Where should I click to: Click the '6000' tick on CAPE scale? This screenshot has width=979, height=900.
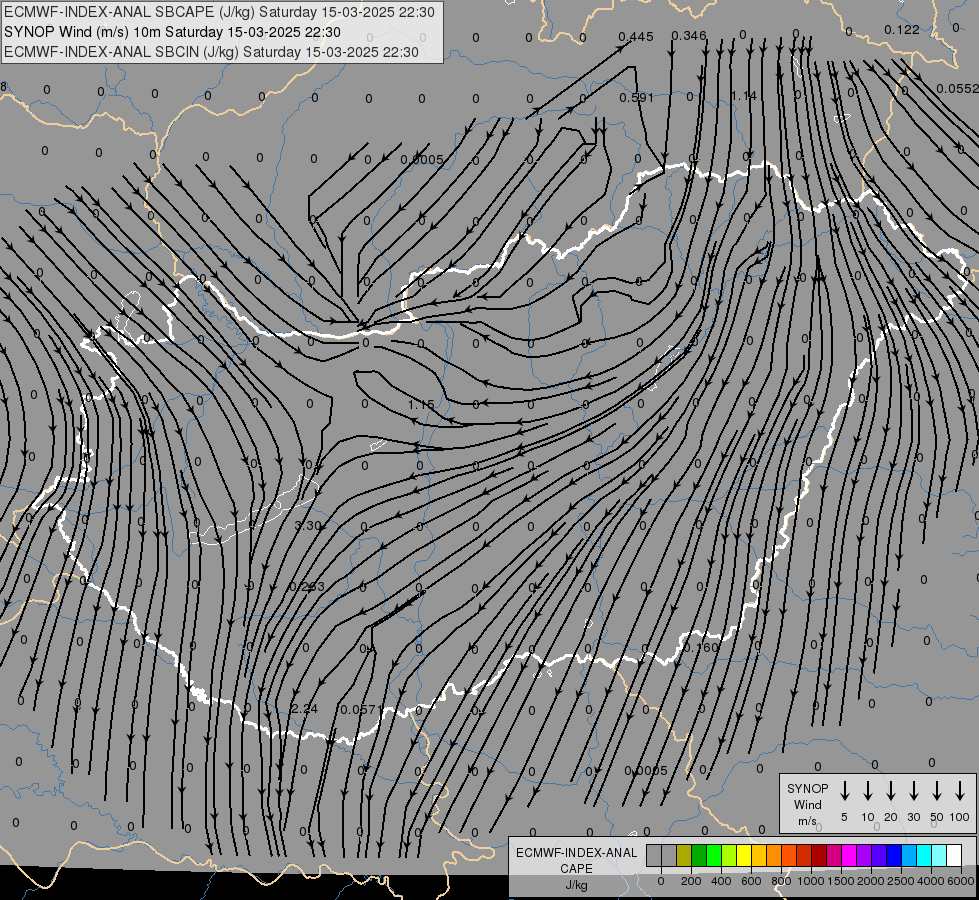pyautogui.click(x=961, y=881)
